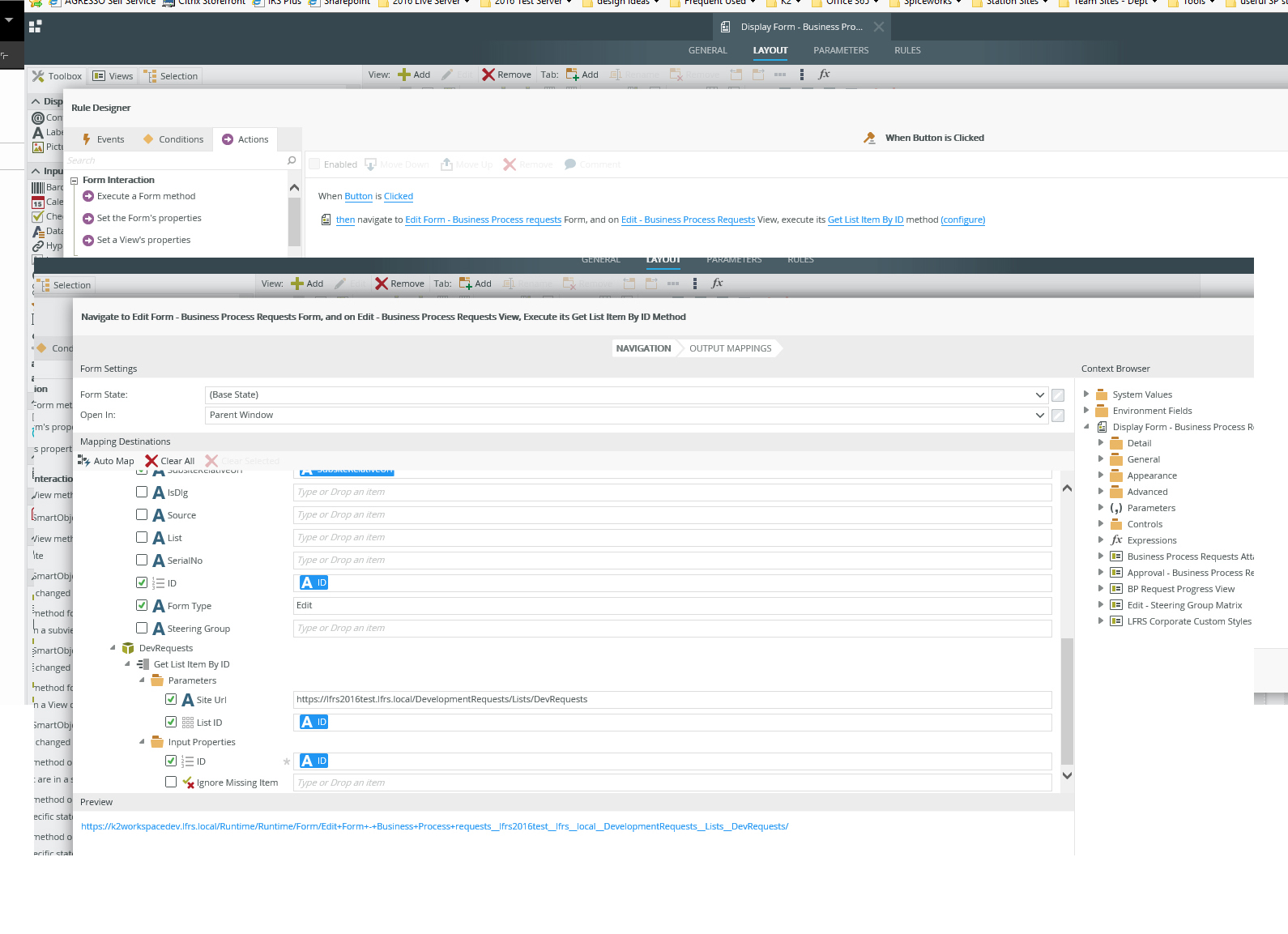Open the Open In dropdown
This screenshot has width=1288, height=934.
click(x=626, y=415)
